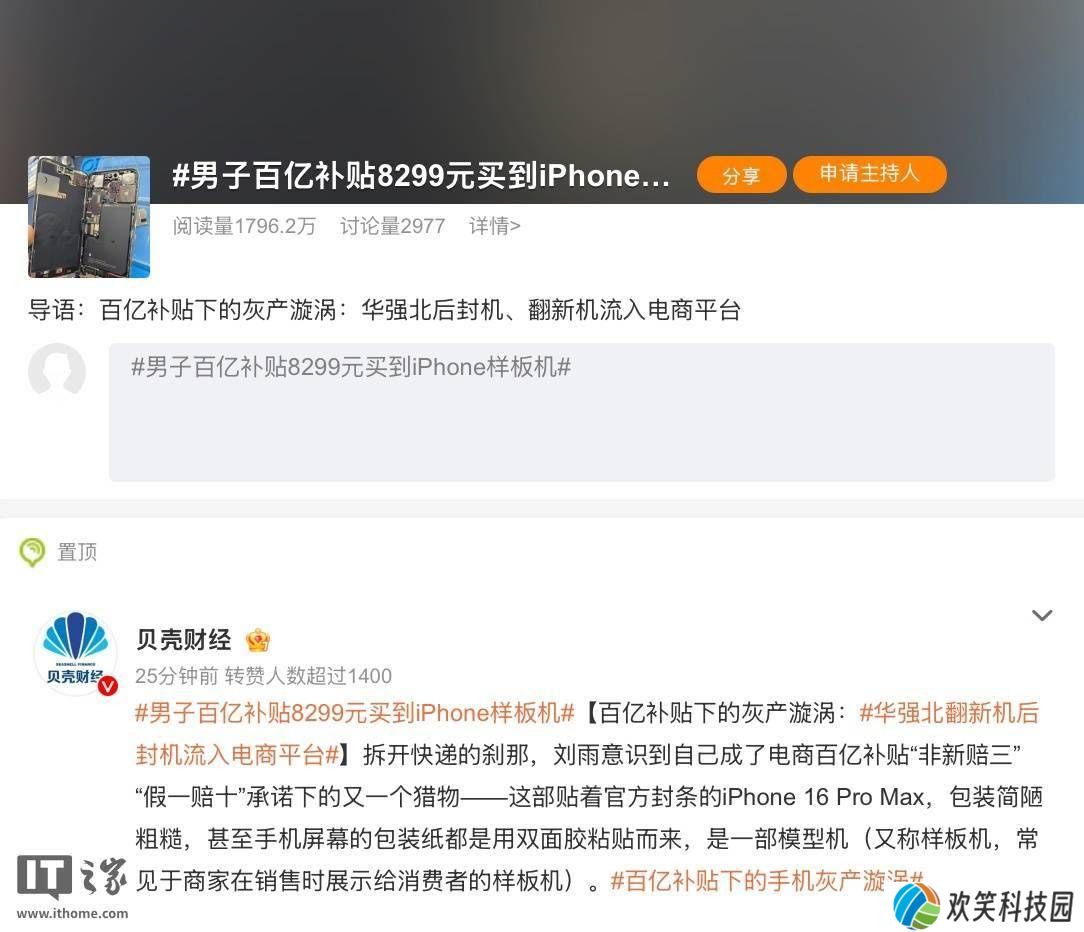Viewport: 1084px width, 932px height.
Task: Open hashtag #男子百亿补贴8299元买到iPhone样板机# in post
Action: 355,713
